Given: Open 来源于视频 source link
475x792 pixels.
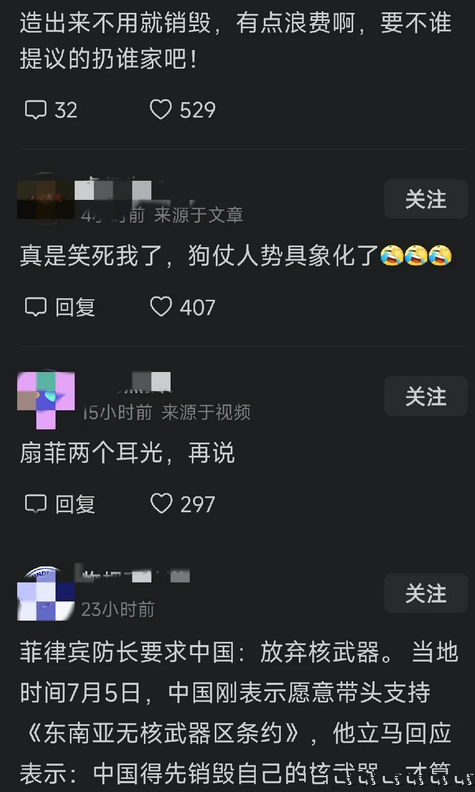Looking at the screenshot, I should click(206, 413).
